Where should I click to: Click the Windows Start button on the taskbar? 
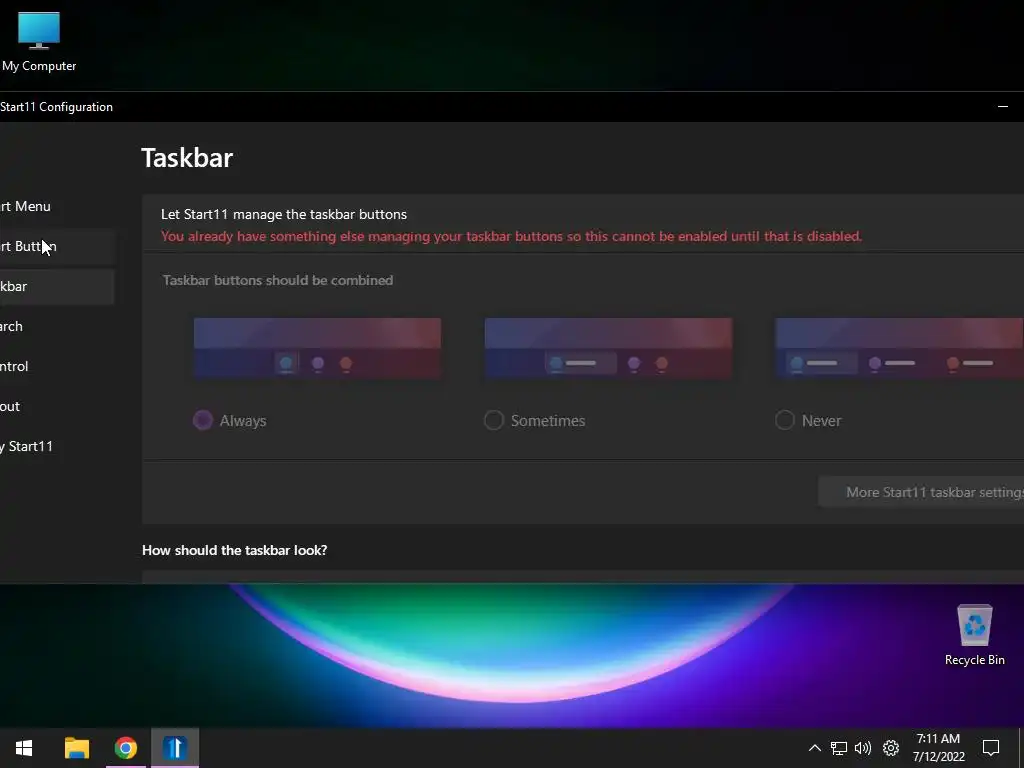(x=24, y=748)
